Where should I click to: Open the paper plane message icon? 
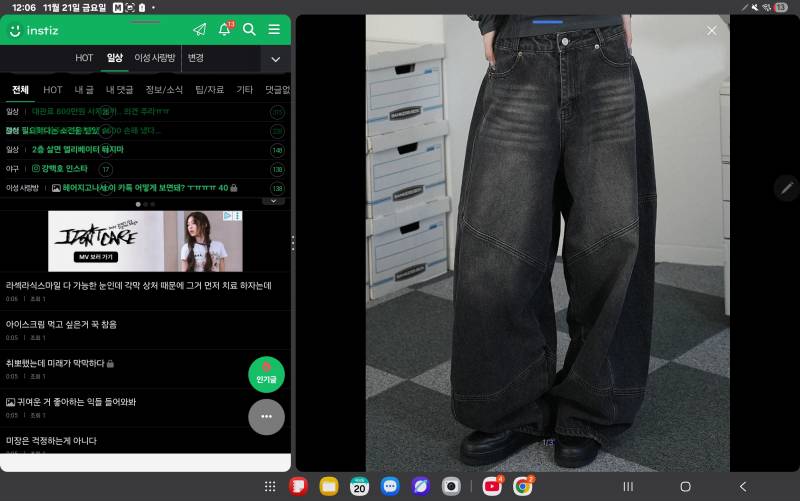[x=199, y=30]
